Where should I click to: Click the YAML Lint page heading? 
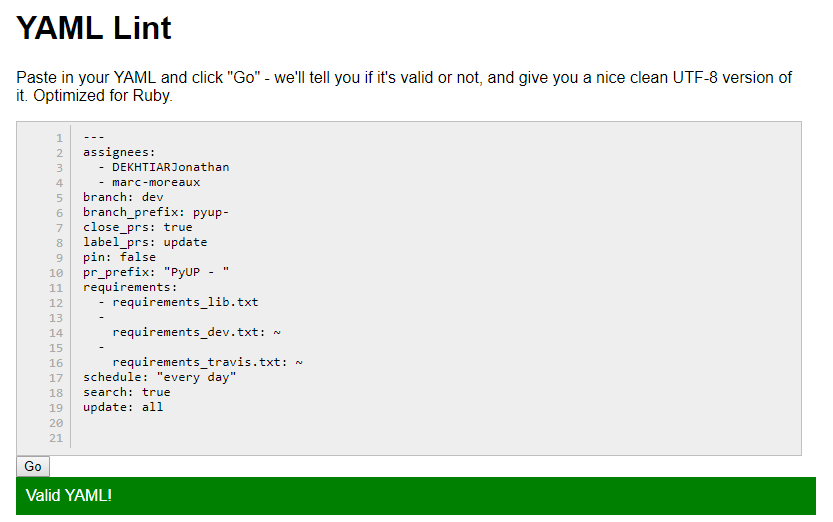94,28
